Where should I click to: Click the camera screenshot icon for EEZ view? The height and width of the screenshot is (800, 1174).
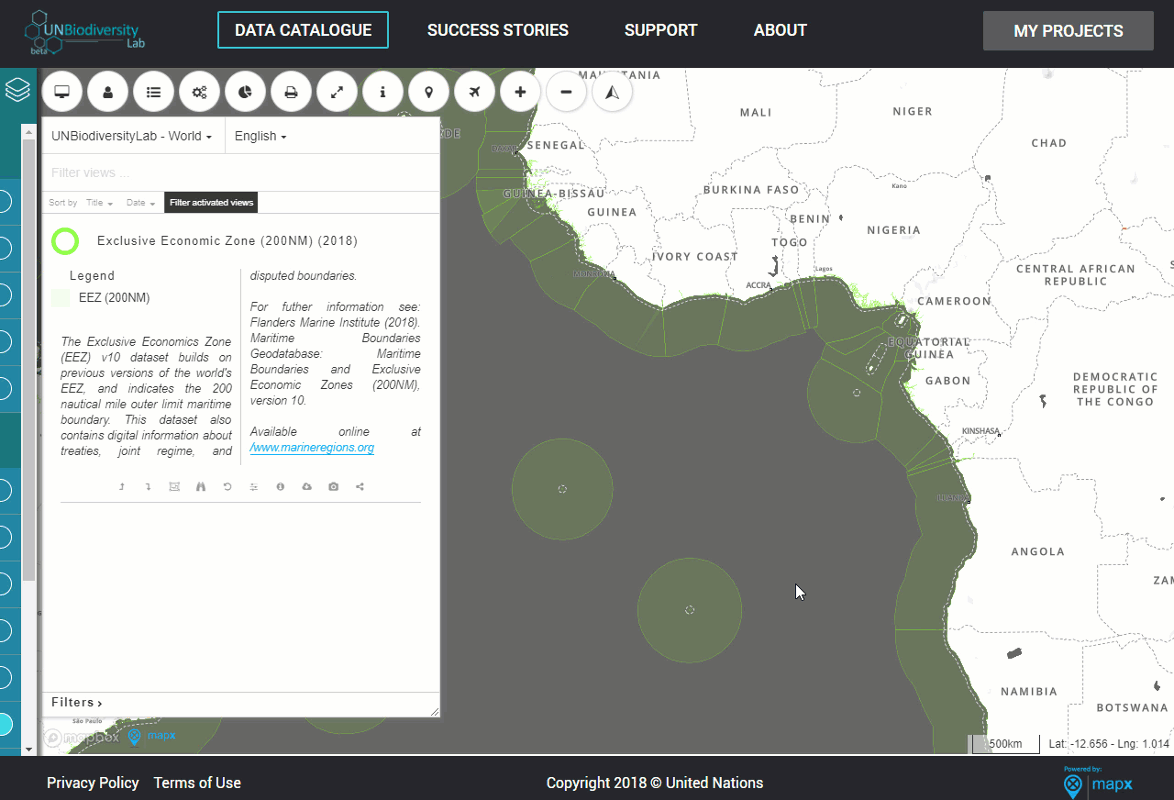click(333, 487)
